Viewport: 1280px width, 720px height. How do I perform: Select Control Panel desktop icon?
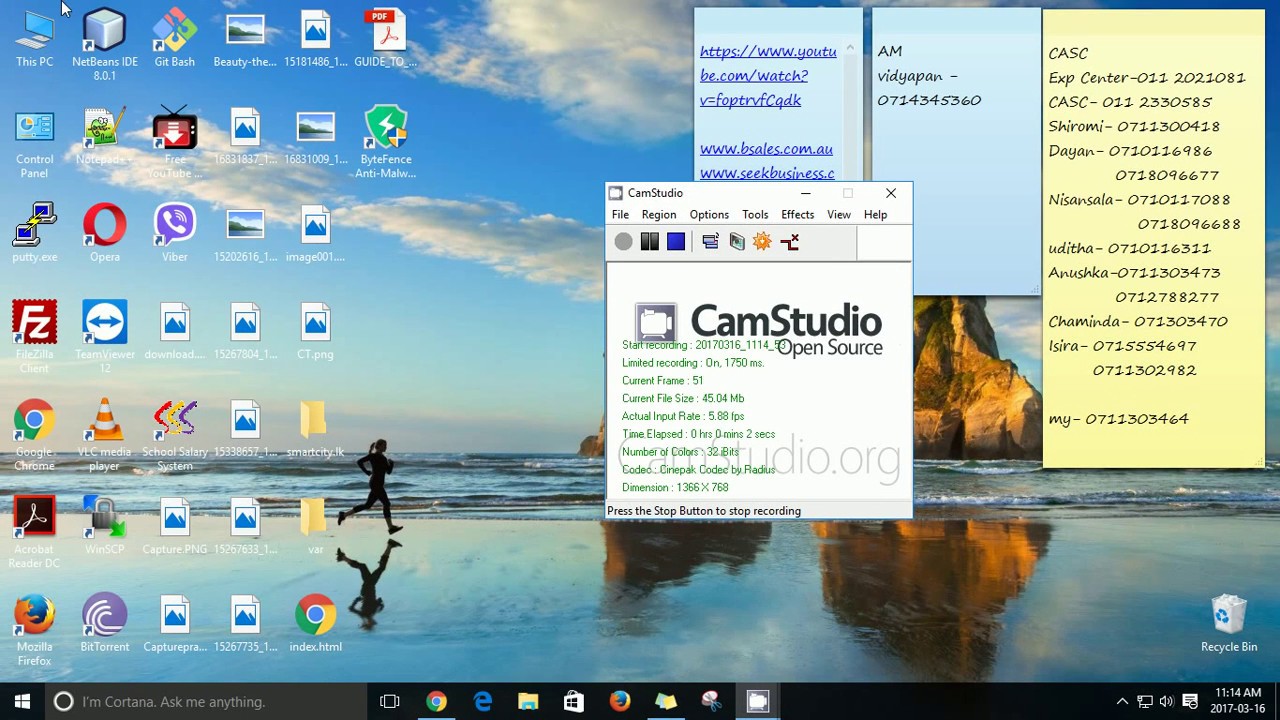coord(34,145)
